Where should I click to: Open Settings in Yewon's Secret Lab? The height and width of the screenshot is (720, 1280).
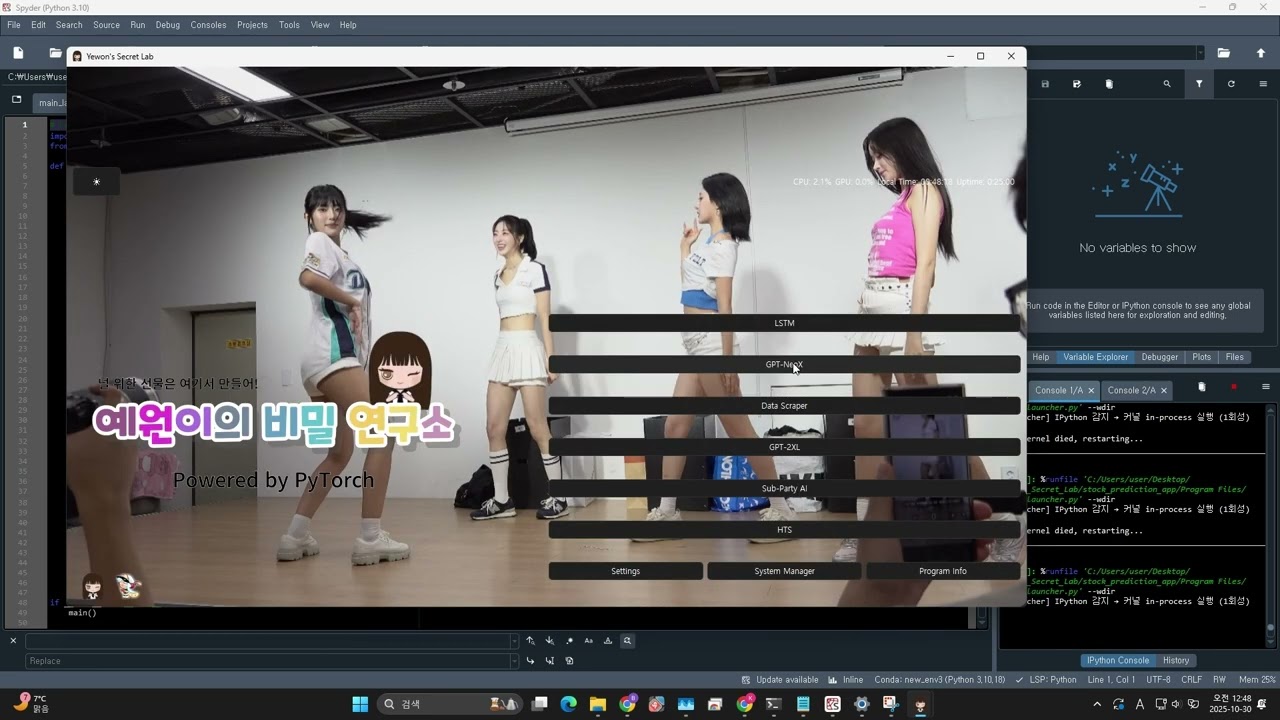(x=625, y=571)
